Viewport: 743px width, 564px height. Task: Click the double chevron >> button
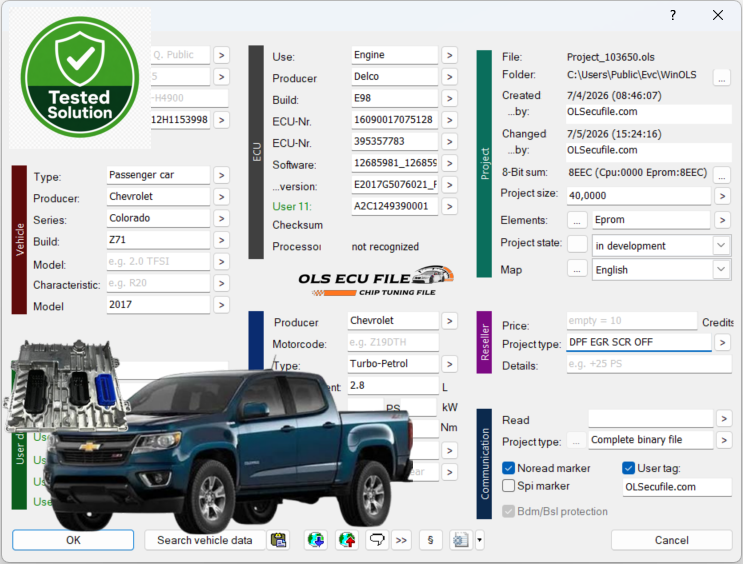click(x=401, y=540)
